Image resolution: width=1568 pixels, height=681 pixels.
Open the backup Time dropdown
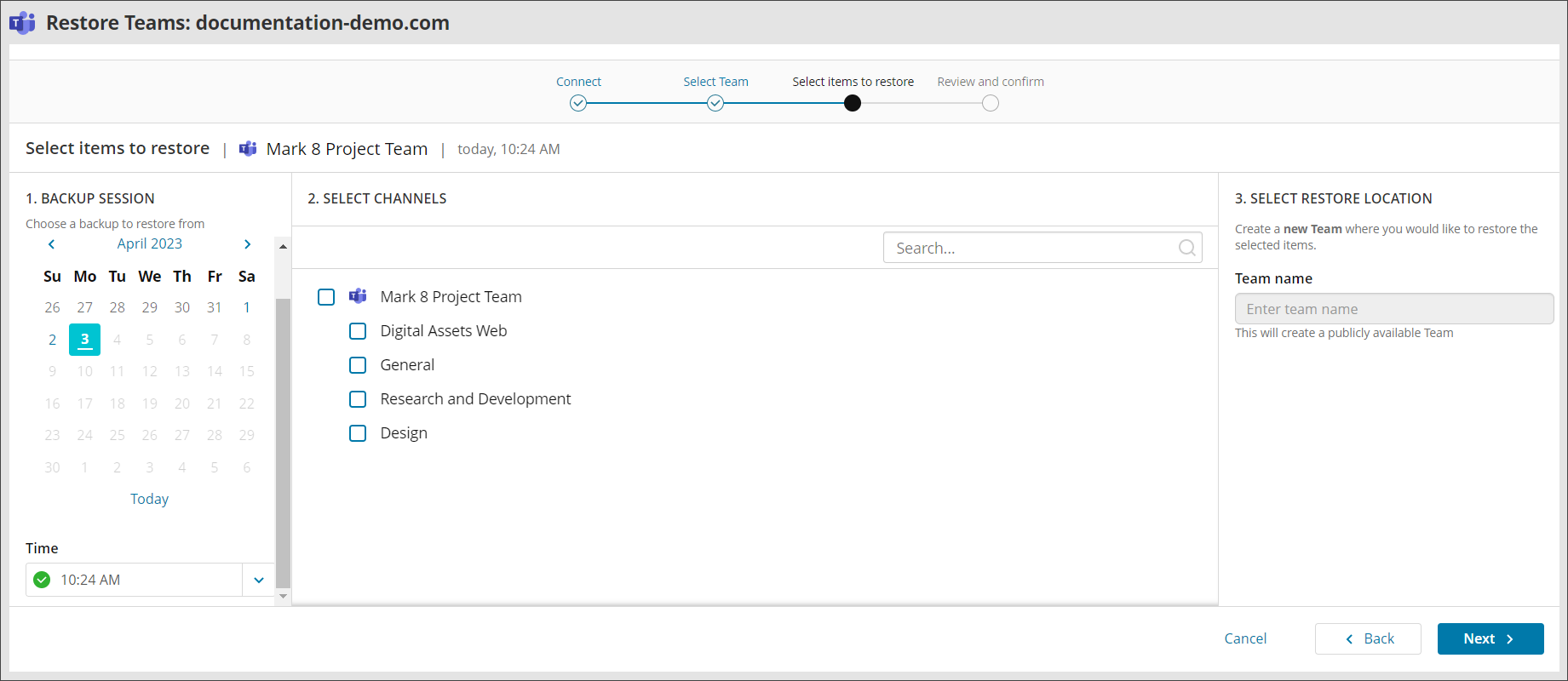tap(259, 580)
